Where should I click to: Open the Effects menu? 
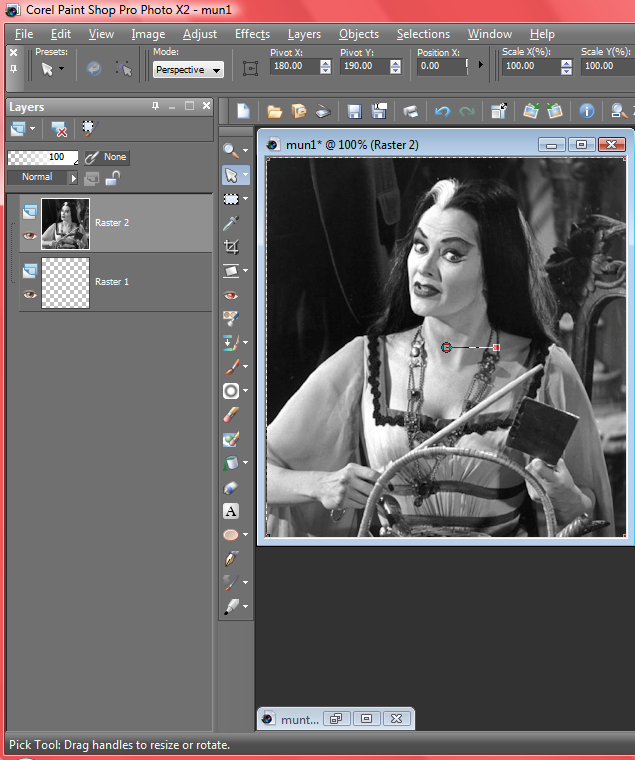252,34
